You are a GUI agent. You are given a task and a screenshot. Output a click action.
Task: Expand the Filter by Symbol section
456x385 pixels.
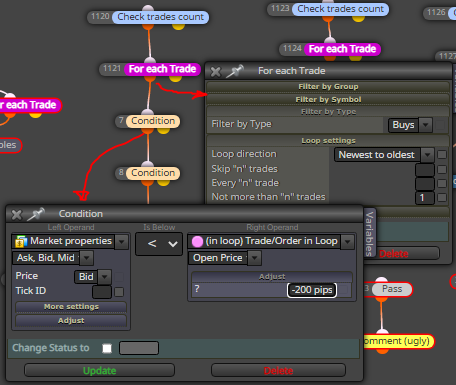tap(328, 99)
